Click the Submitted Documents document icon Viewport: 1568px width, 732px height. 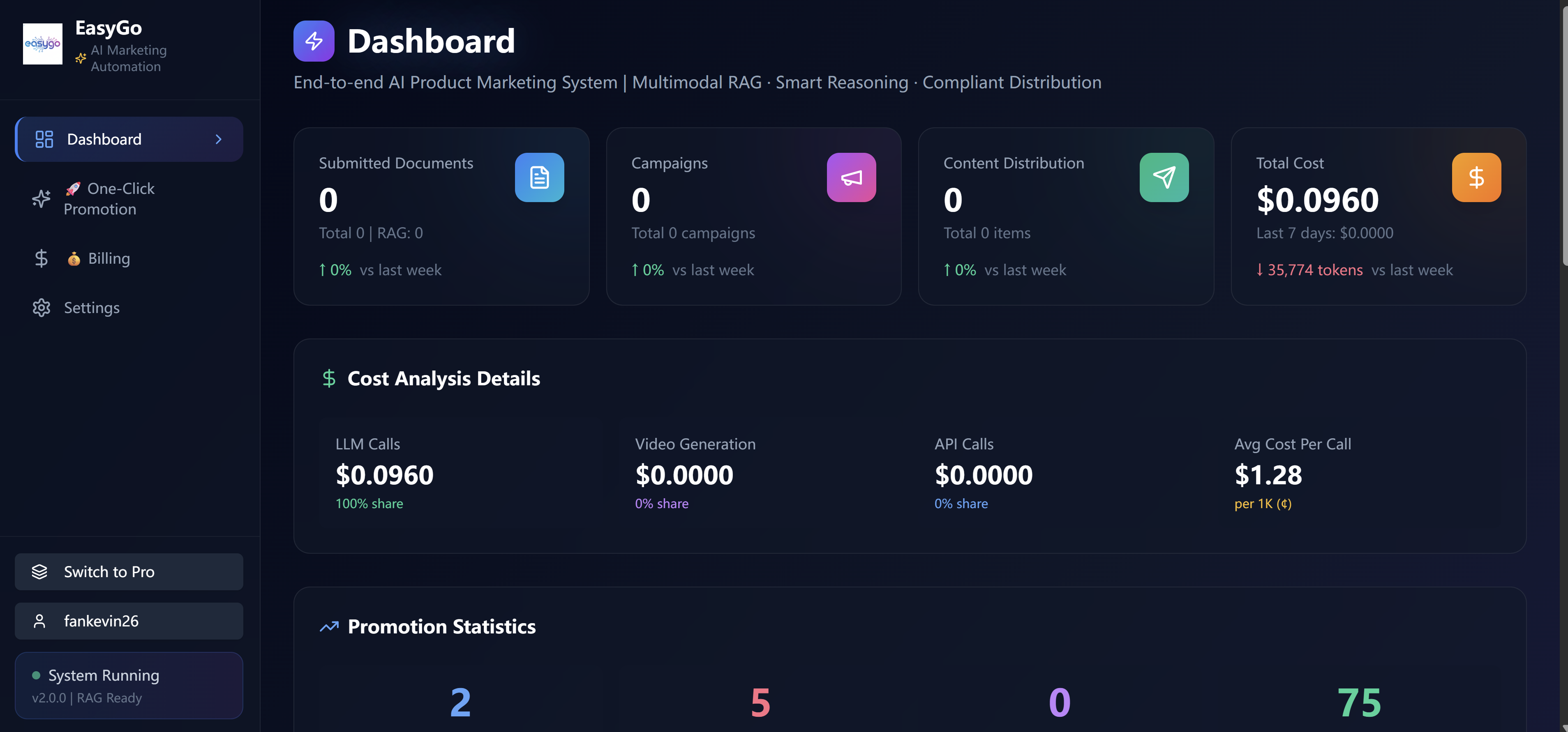539,177
